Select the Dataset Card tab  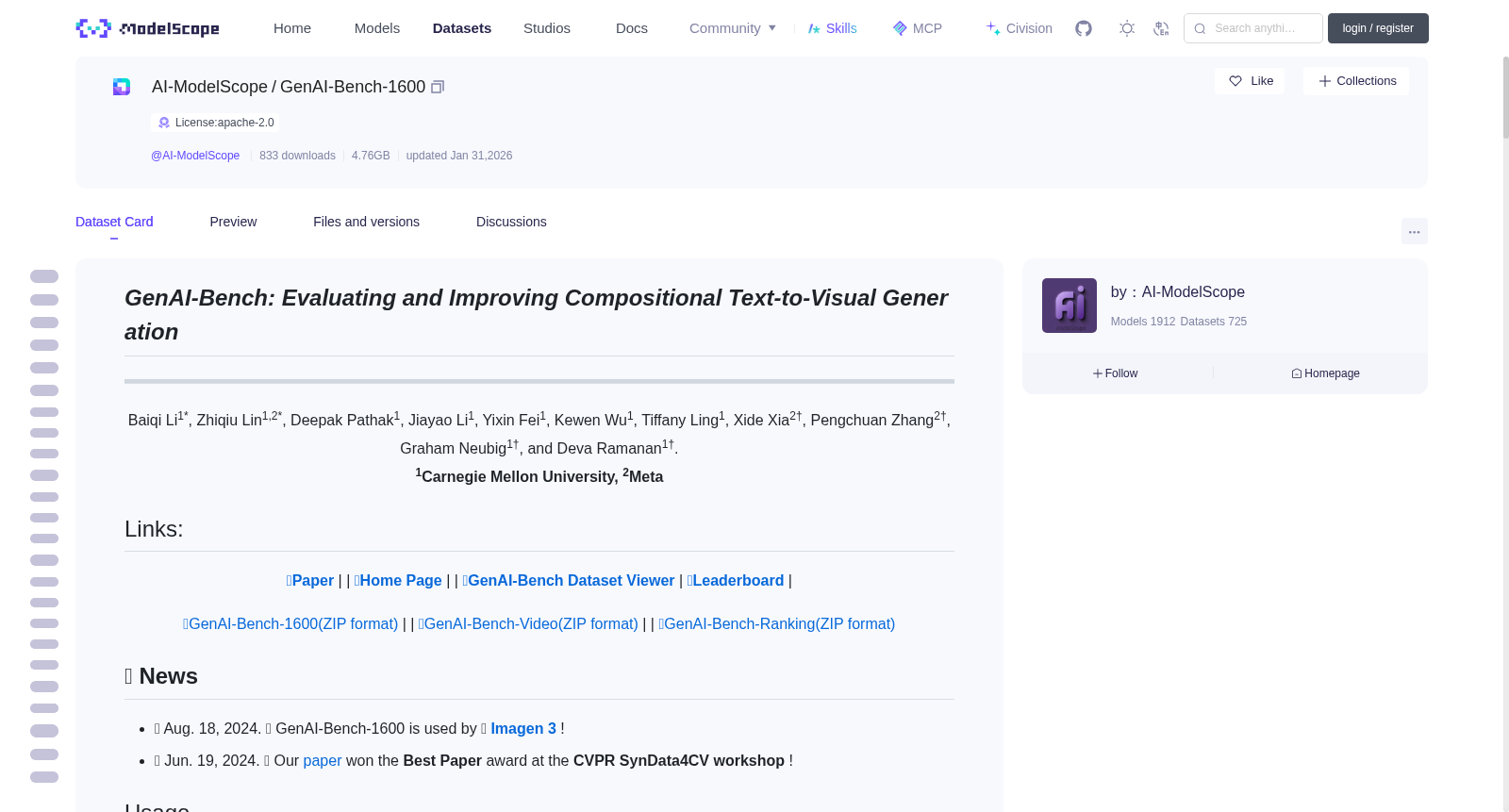point(114,222)
